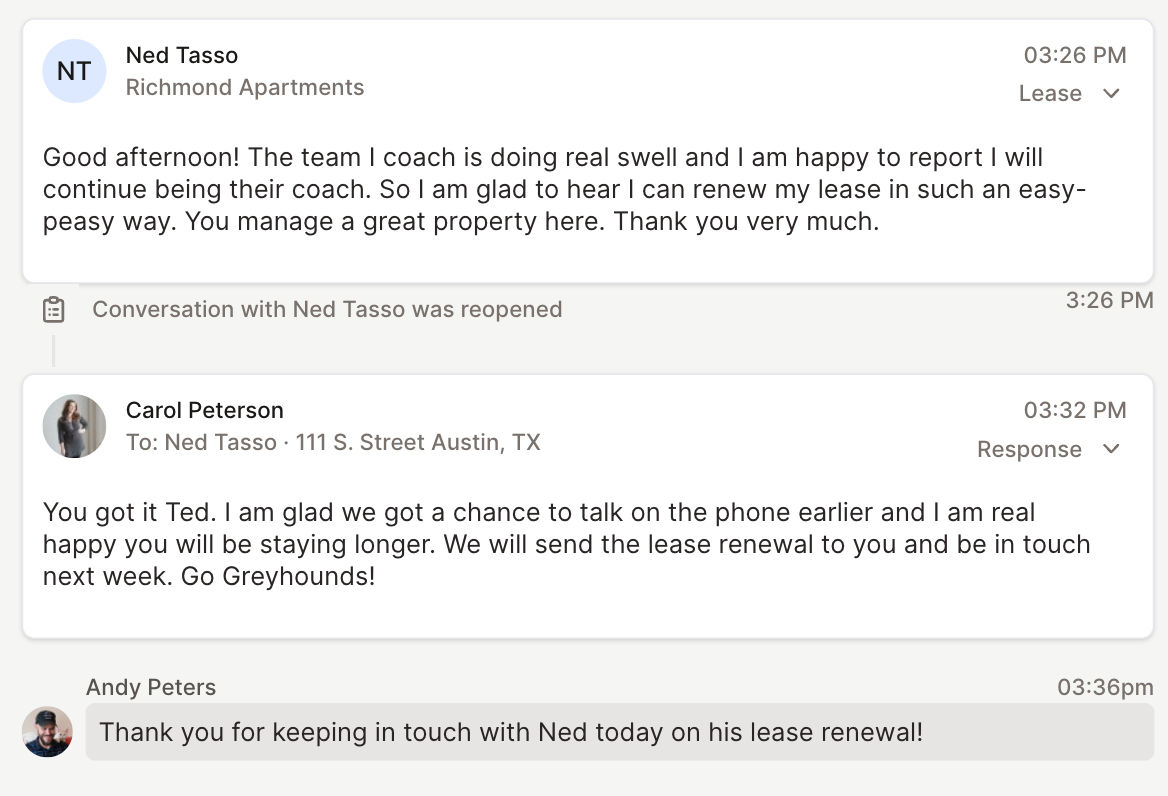Open Carol Peterson's profile photo
The height and width of the screenshot is (796, 1168).
[x=74, y=426]
